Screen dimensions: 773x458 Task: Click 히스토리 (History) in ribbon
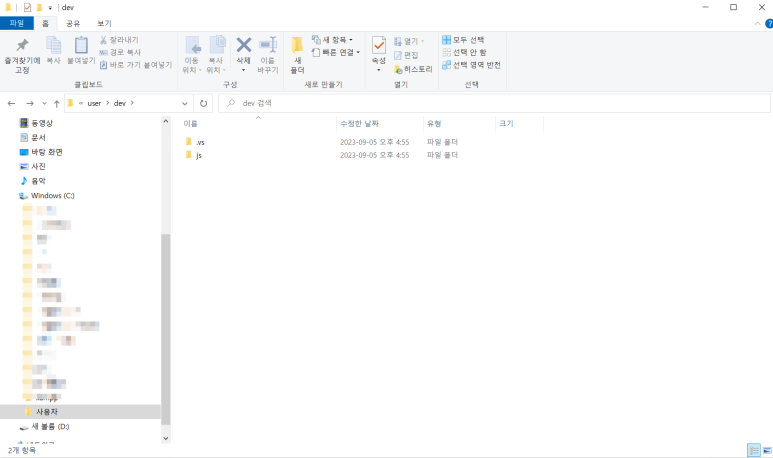coord(413,70)
